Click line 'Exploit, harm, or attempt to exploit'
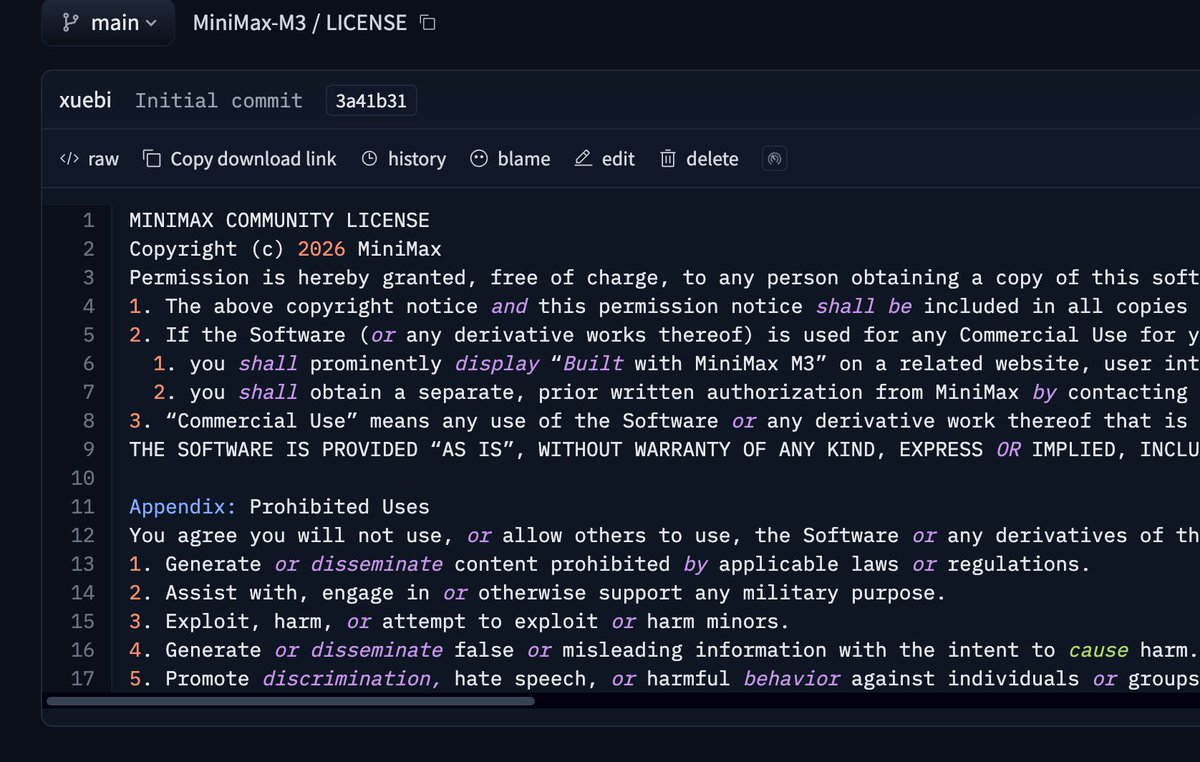The height and width of the screenshot is (762, 1200). (x=459, y=622)
